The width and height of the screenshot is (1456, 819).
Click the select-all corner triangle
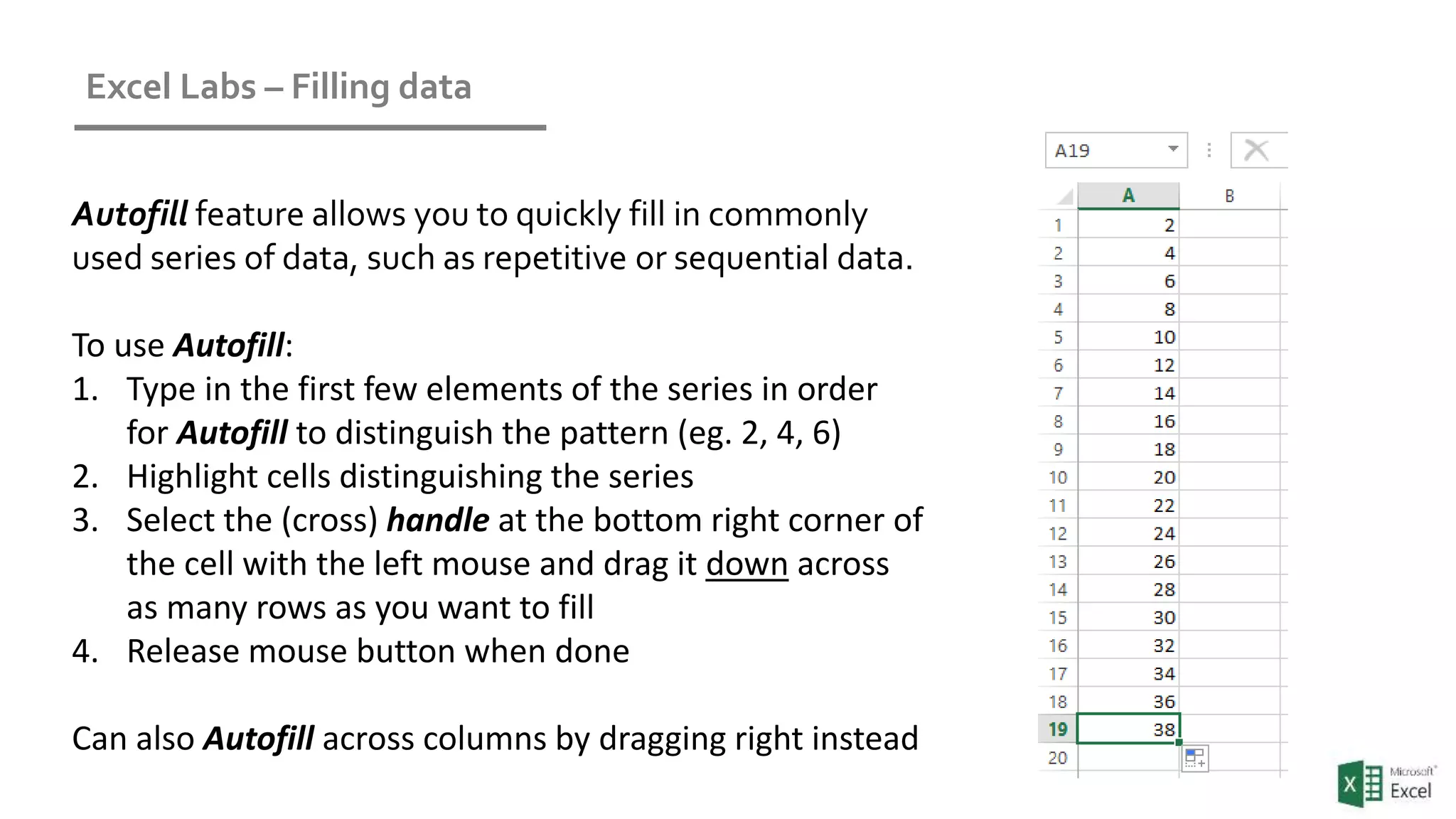point(1065,196)
